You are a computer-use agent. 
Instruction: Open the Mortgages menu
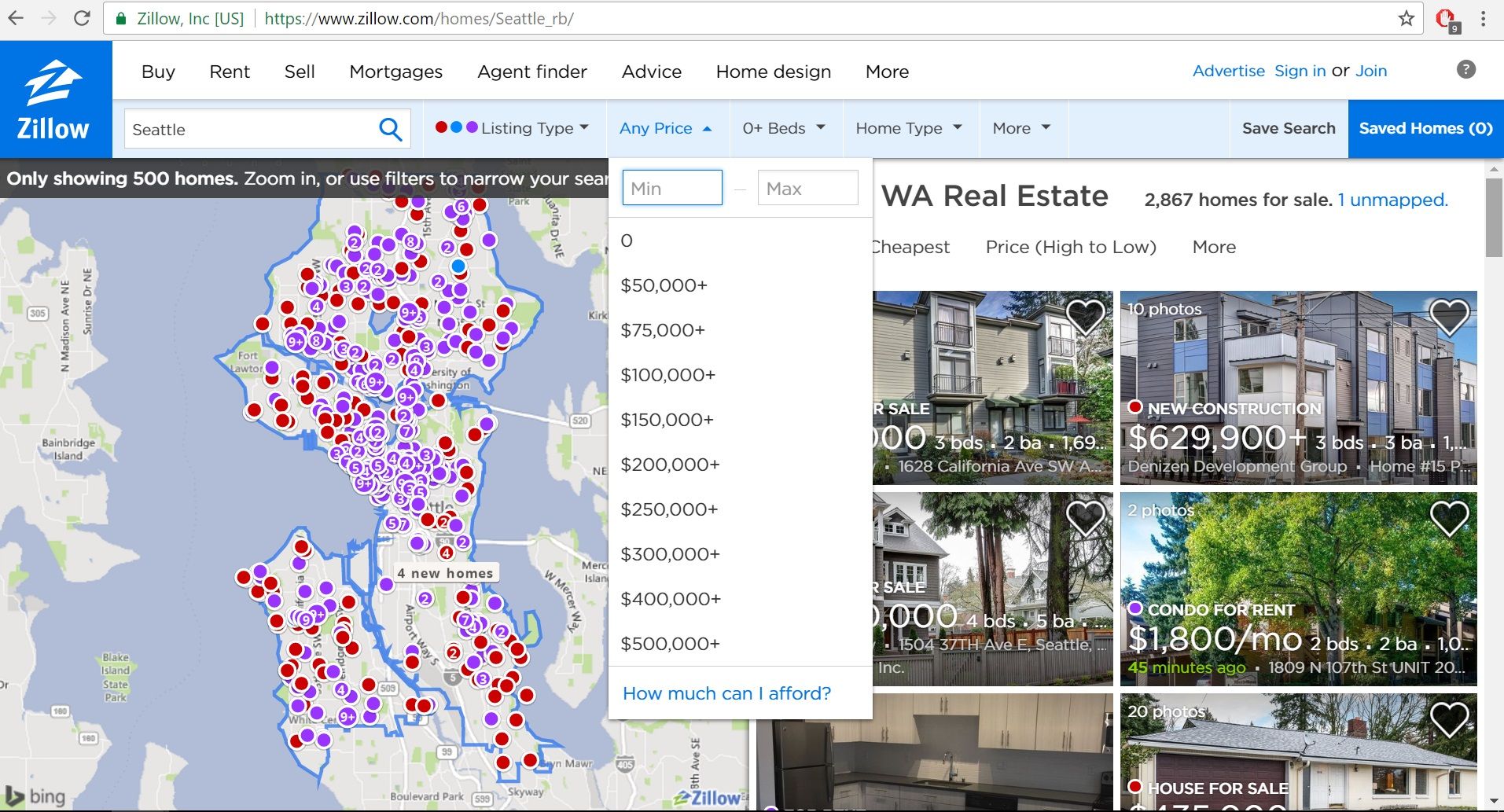point(395,72)
